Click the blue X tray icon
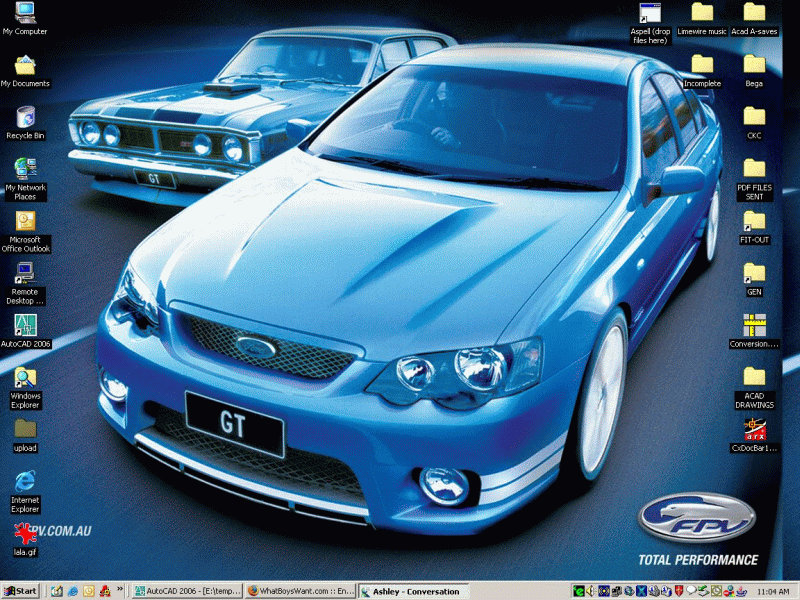800x600 pixels. click(x=641, y=591)
